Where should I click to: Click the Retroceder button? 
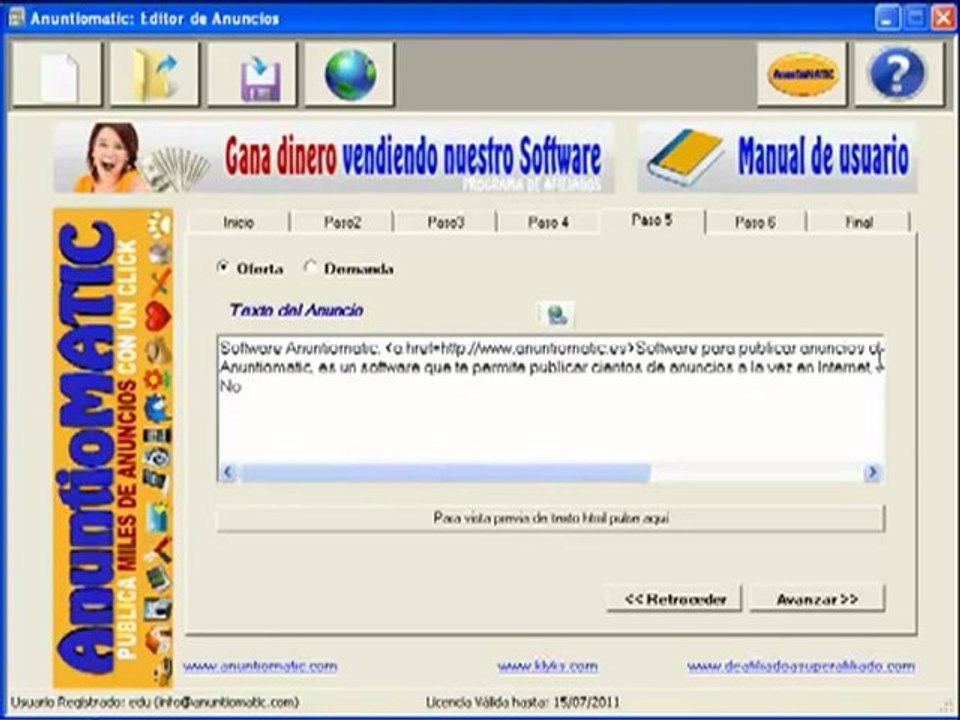point(675,599)
